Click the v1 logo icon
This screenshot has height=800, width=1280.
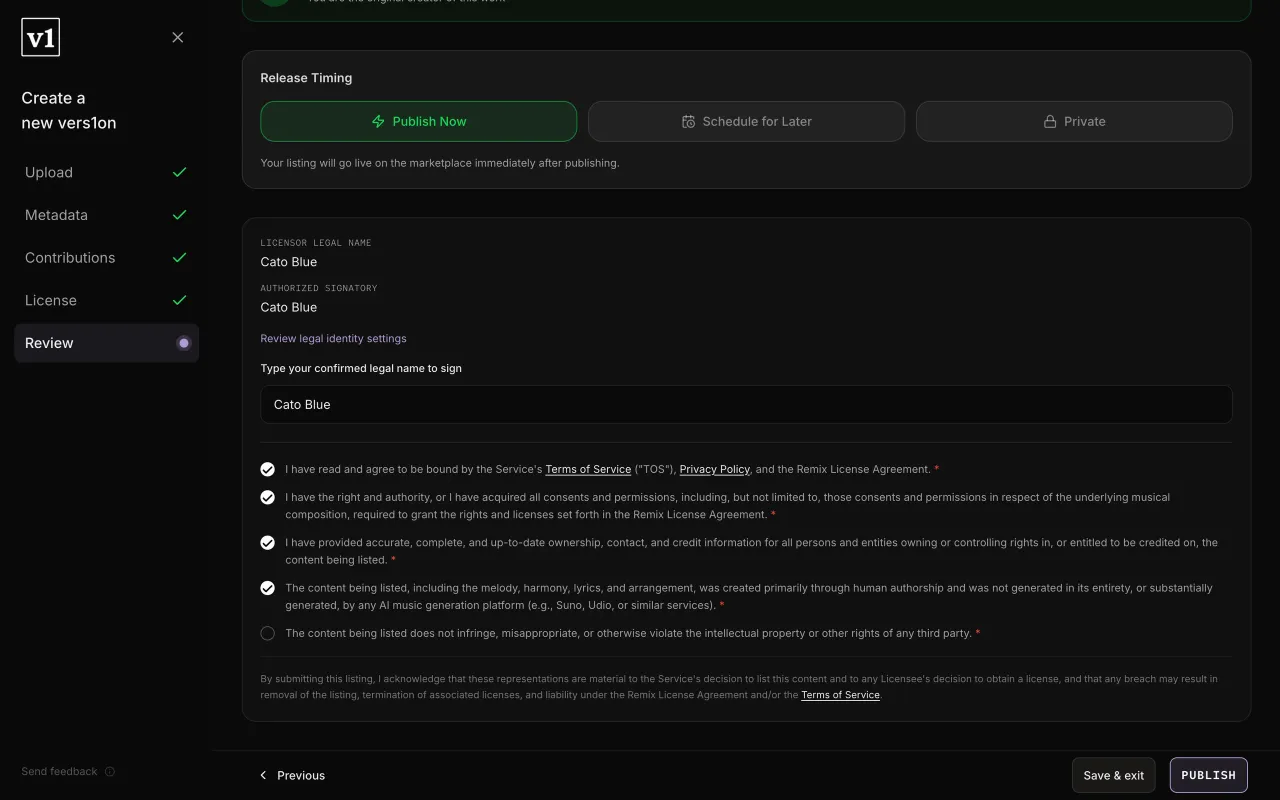coord(41,38)
